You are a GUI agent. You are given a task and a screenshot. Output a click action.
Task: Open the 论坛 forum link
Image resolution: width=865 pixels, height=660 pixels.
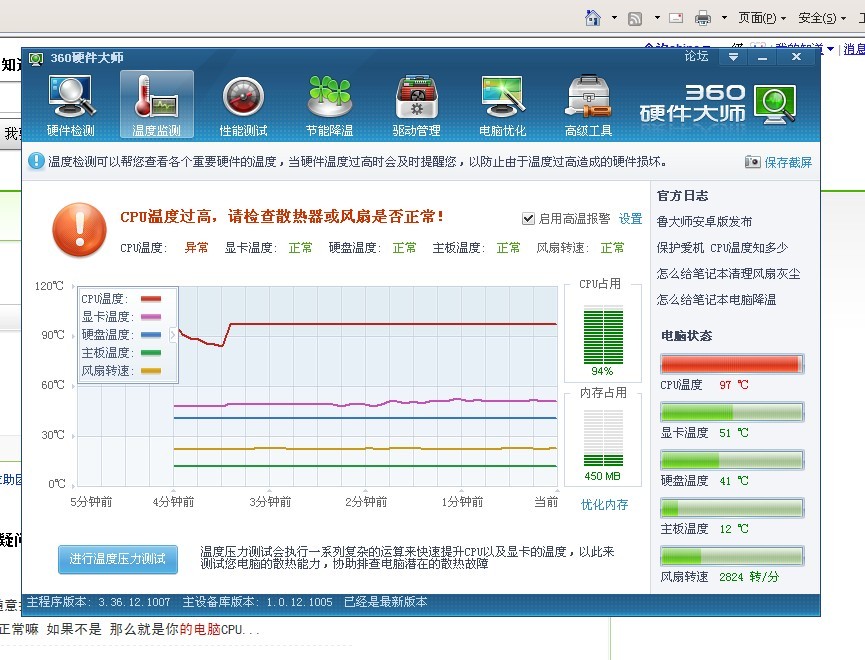(x=696, y=56)
